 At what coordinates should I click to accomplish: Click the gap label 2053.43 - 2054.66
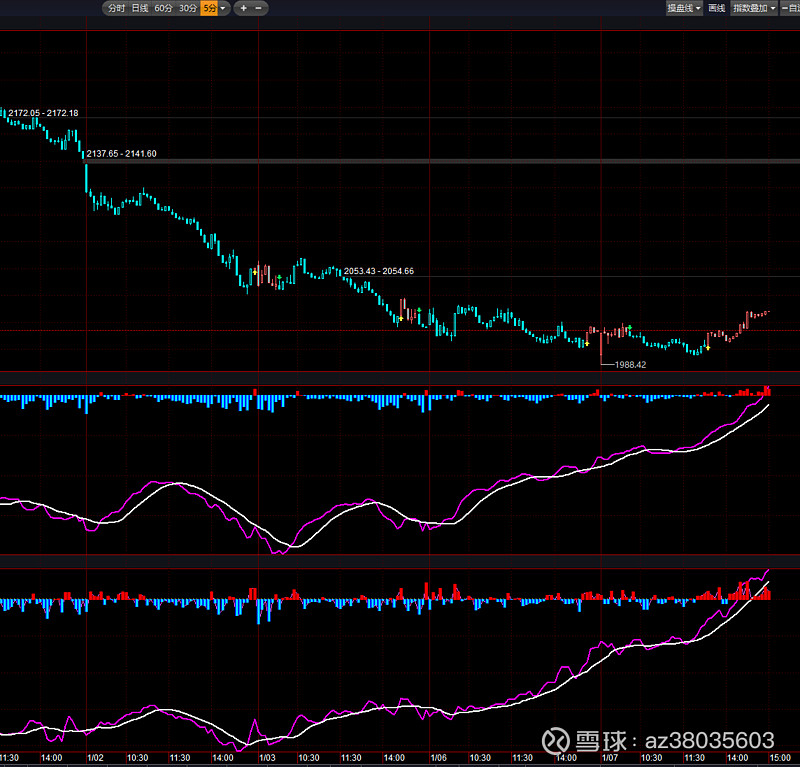tap(379, 271)
